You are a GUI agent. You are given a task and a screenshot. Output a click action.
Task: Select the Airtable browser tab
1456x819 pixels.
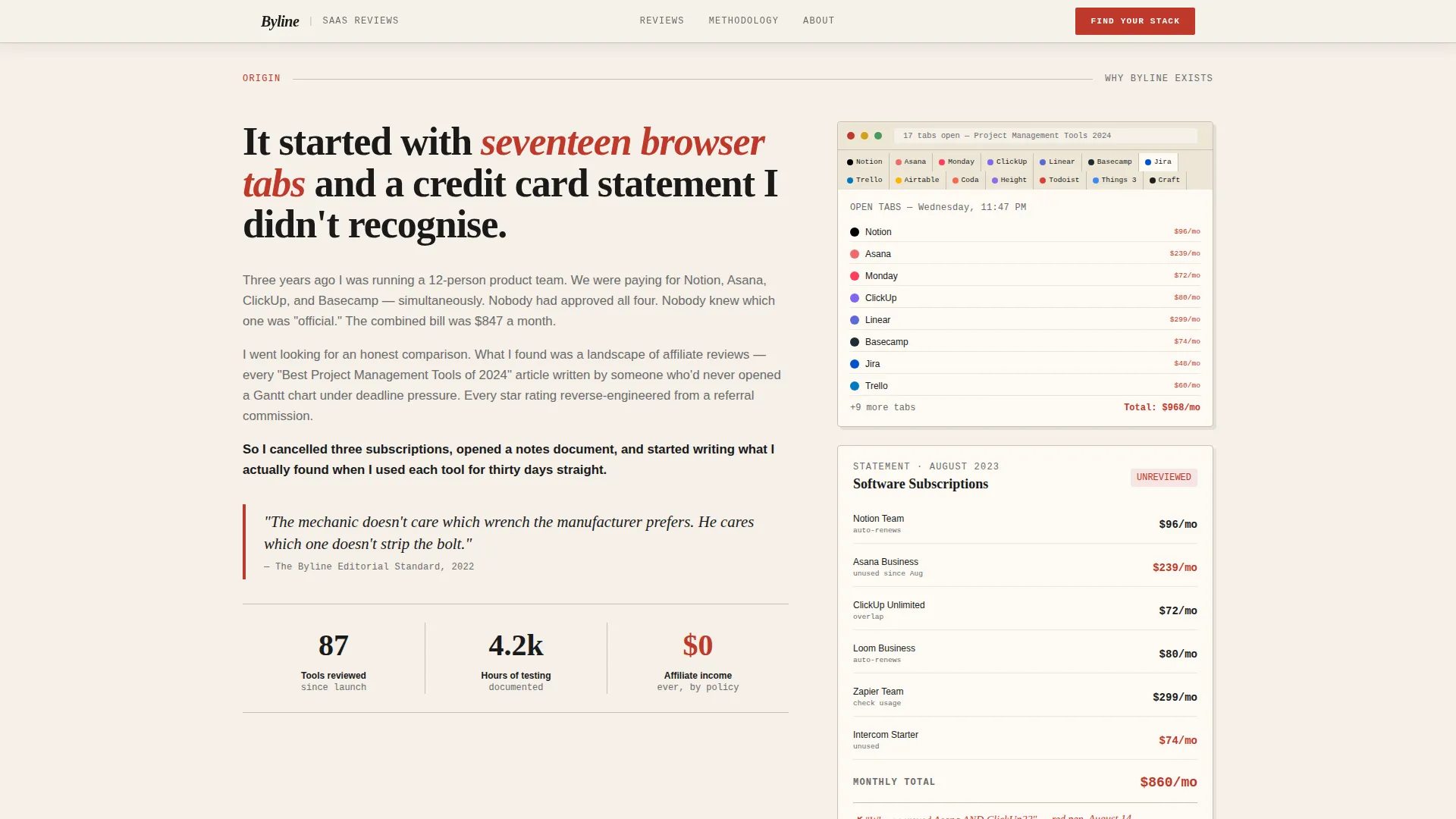pos(917,180)
